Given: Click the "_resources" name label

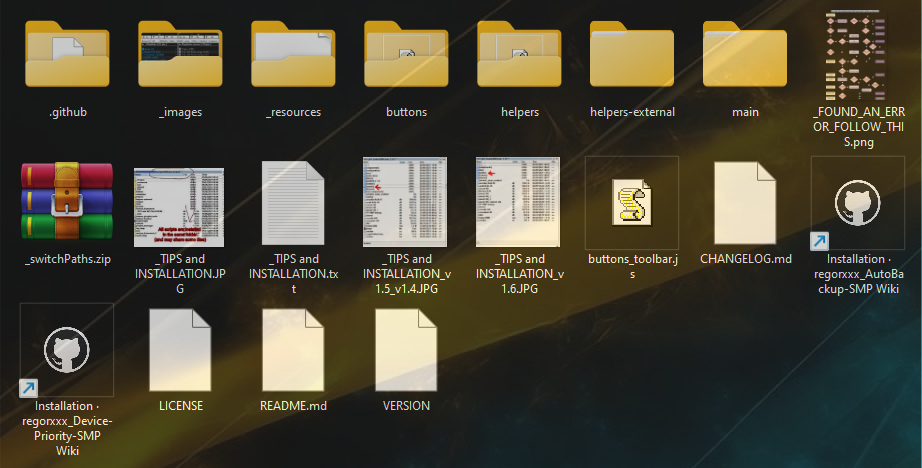Looking at the screenshot, I should click(x=293, y=112).
